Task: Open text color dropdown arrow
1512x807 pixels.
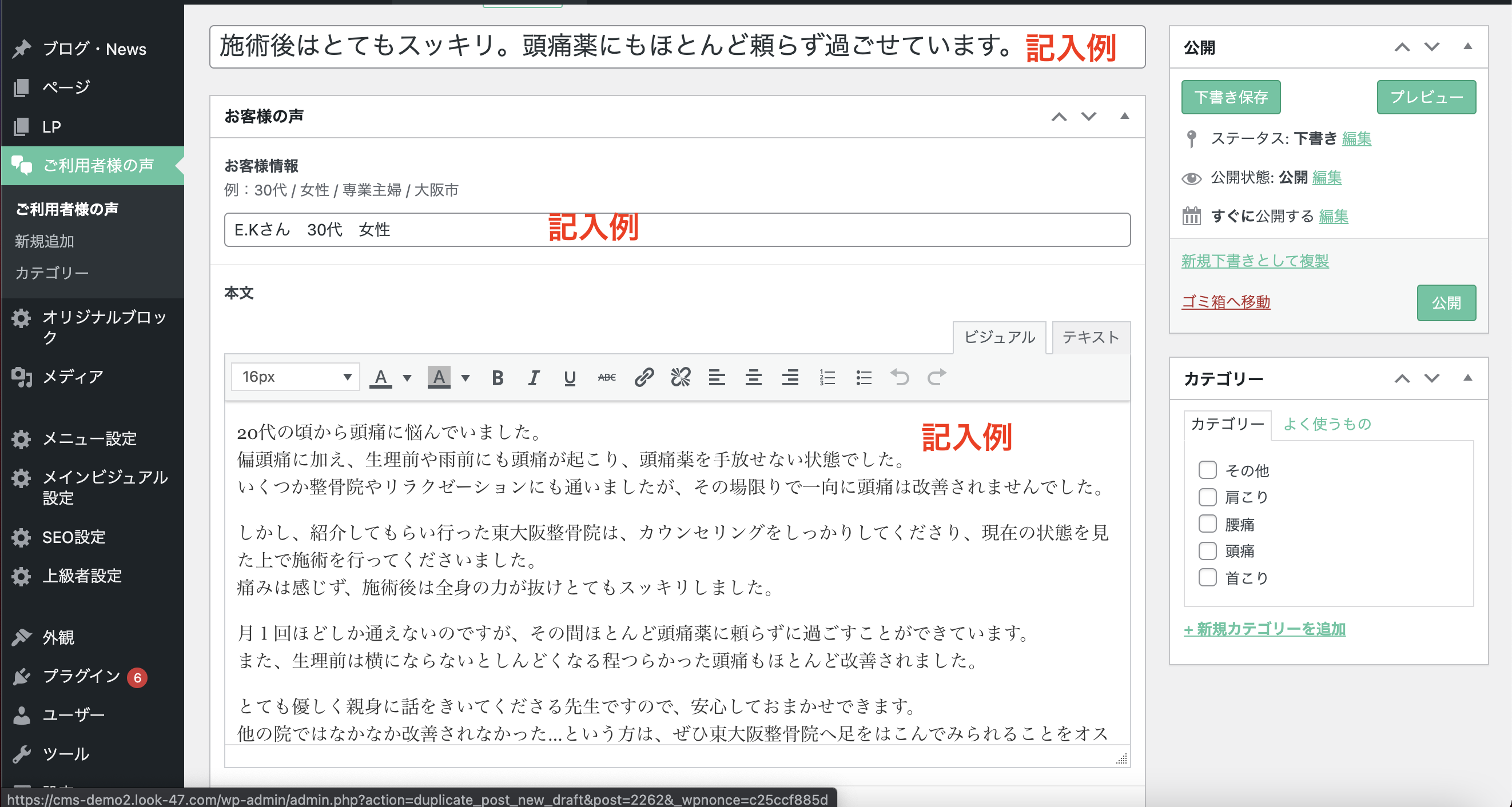Action: pos(407,377)
